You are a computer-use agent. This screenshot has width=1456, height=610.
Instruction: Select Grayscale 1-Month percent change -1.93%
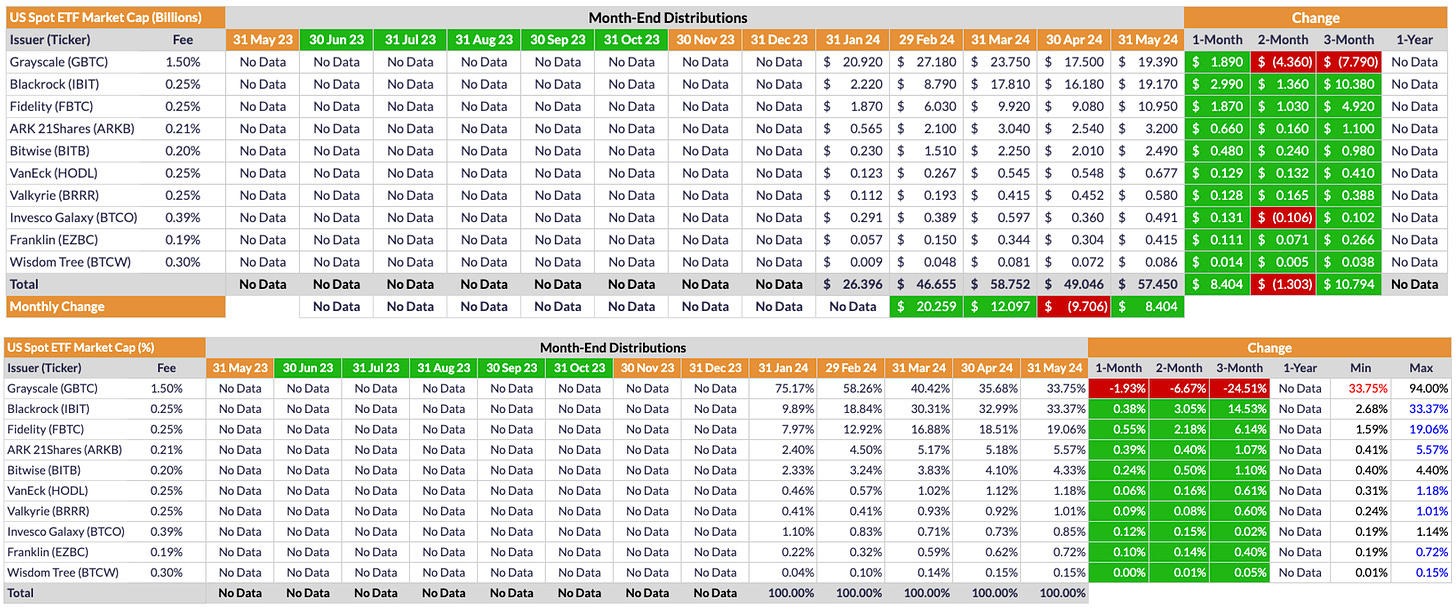1119,388
